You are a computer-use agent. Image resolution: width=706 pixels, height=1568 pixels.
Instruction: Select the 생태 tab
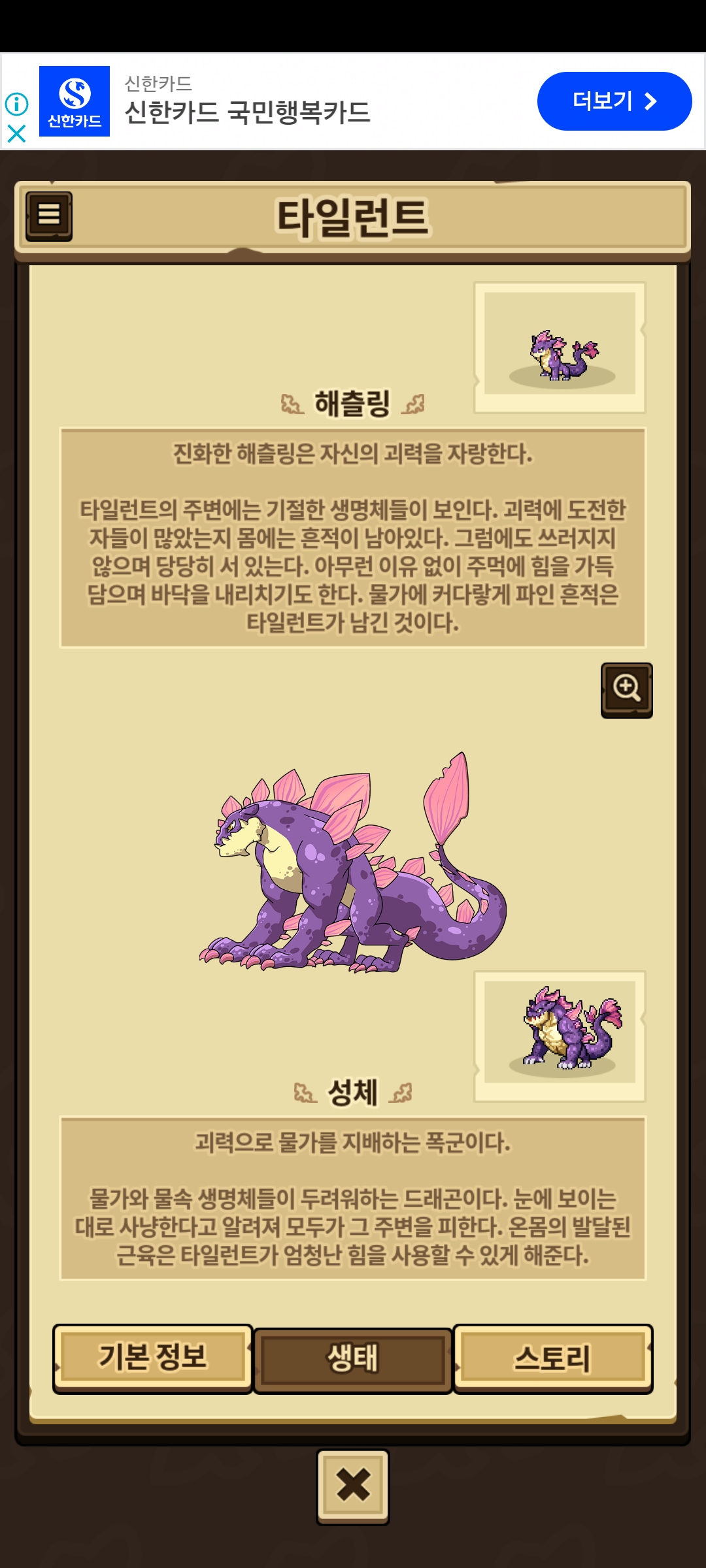tap(353, 1360)
